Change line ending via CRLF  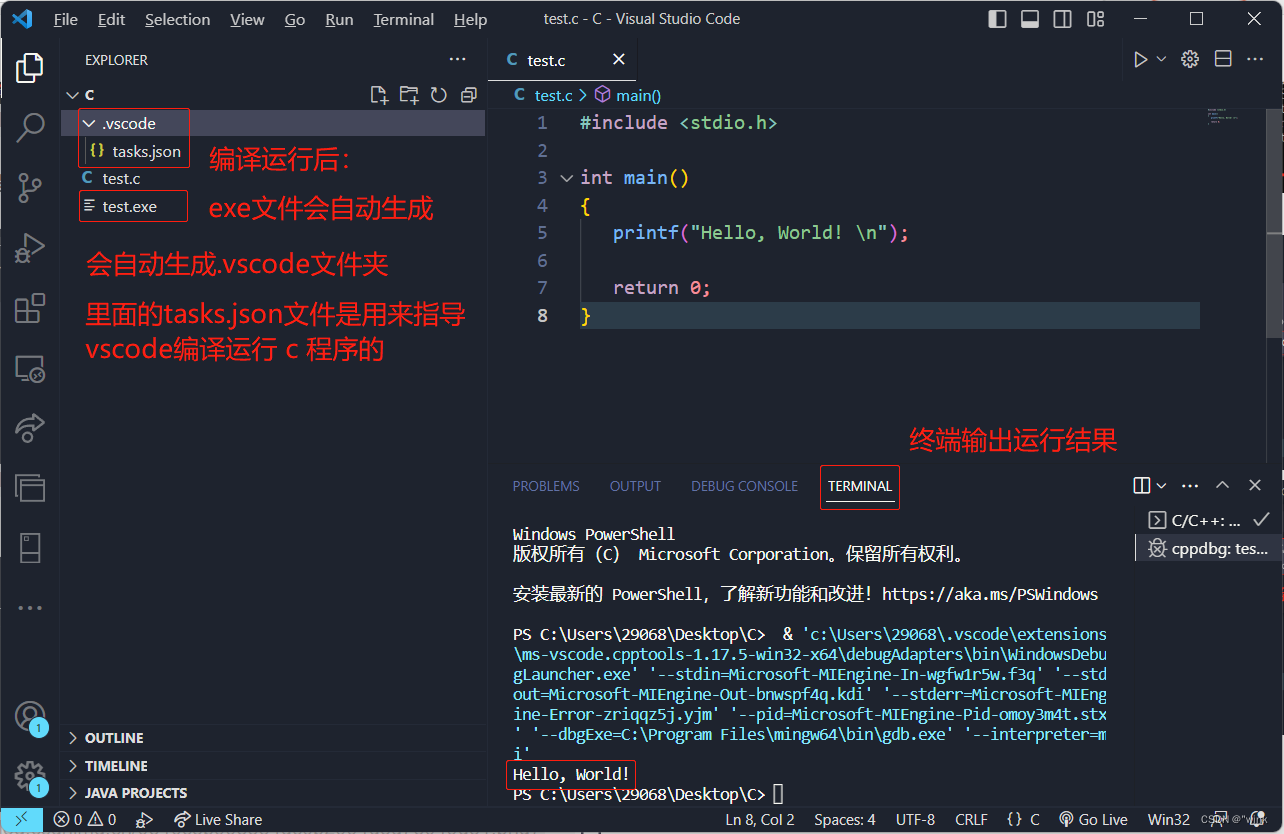click(971, 820)
